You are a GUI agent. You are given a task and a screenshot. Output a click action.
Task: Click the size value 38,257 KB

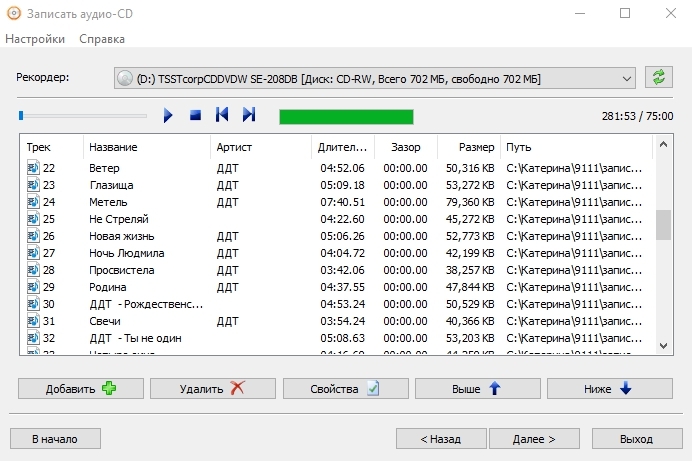470,270
